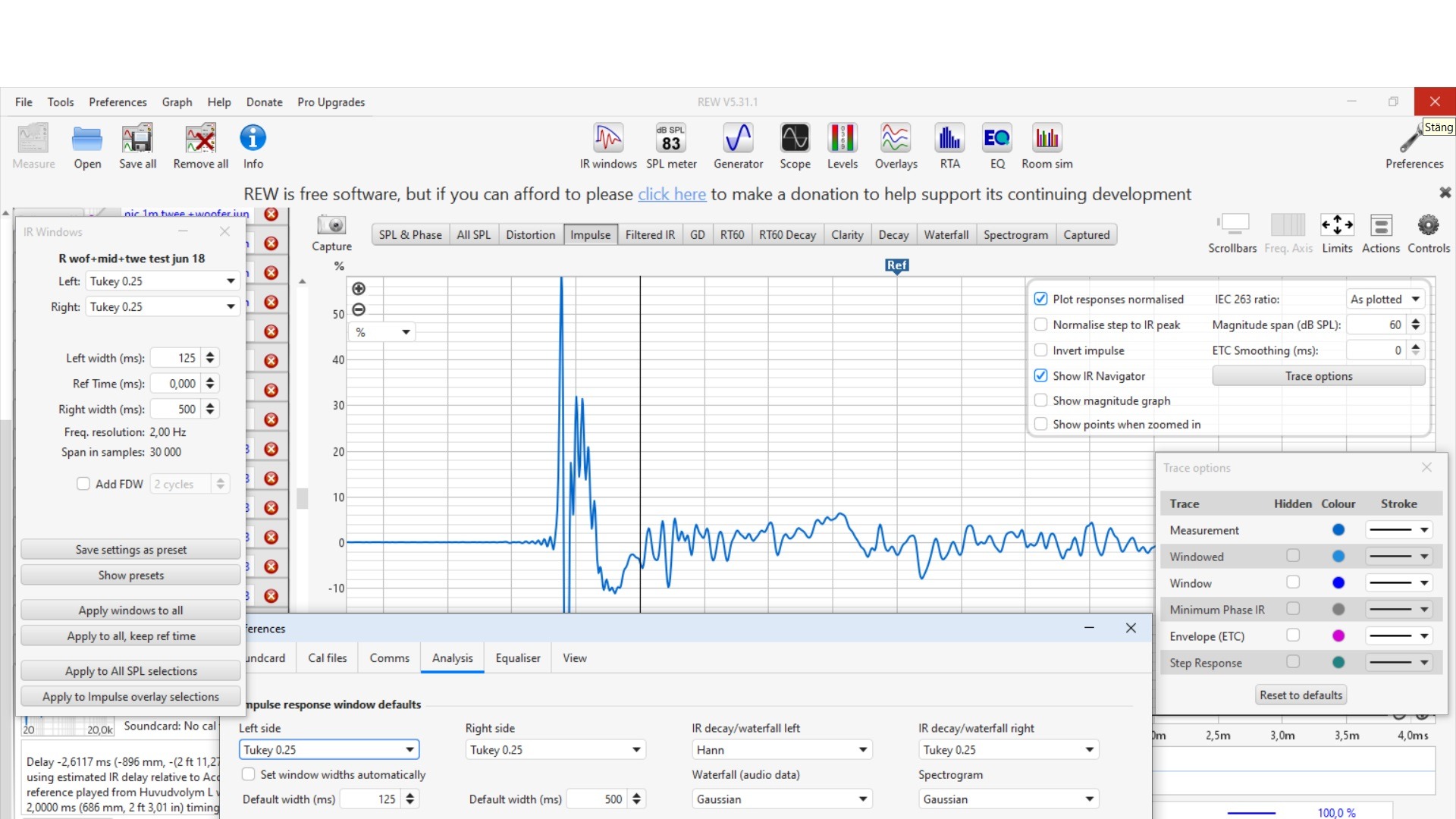Click the Save all icon
The width and height of the screenshot is (1456, 819).
pyautogui.click(x=137, y=146)
